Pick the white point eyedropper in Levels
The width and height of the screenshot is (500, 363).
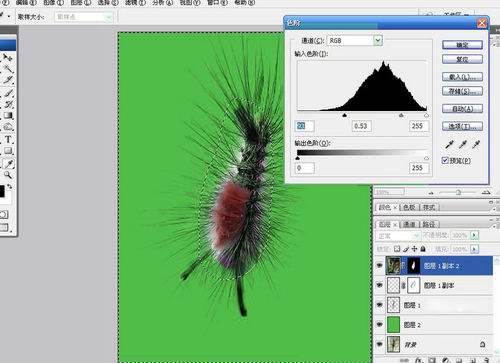point(476,144)
